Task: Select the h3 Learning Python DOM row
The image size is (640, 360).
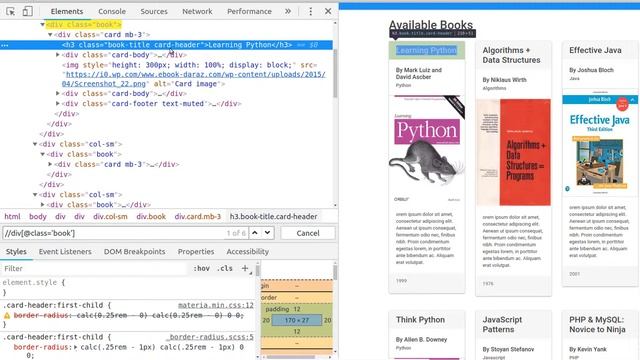Action: pos(167,45)
